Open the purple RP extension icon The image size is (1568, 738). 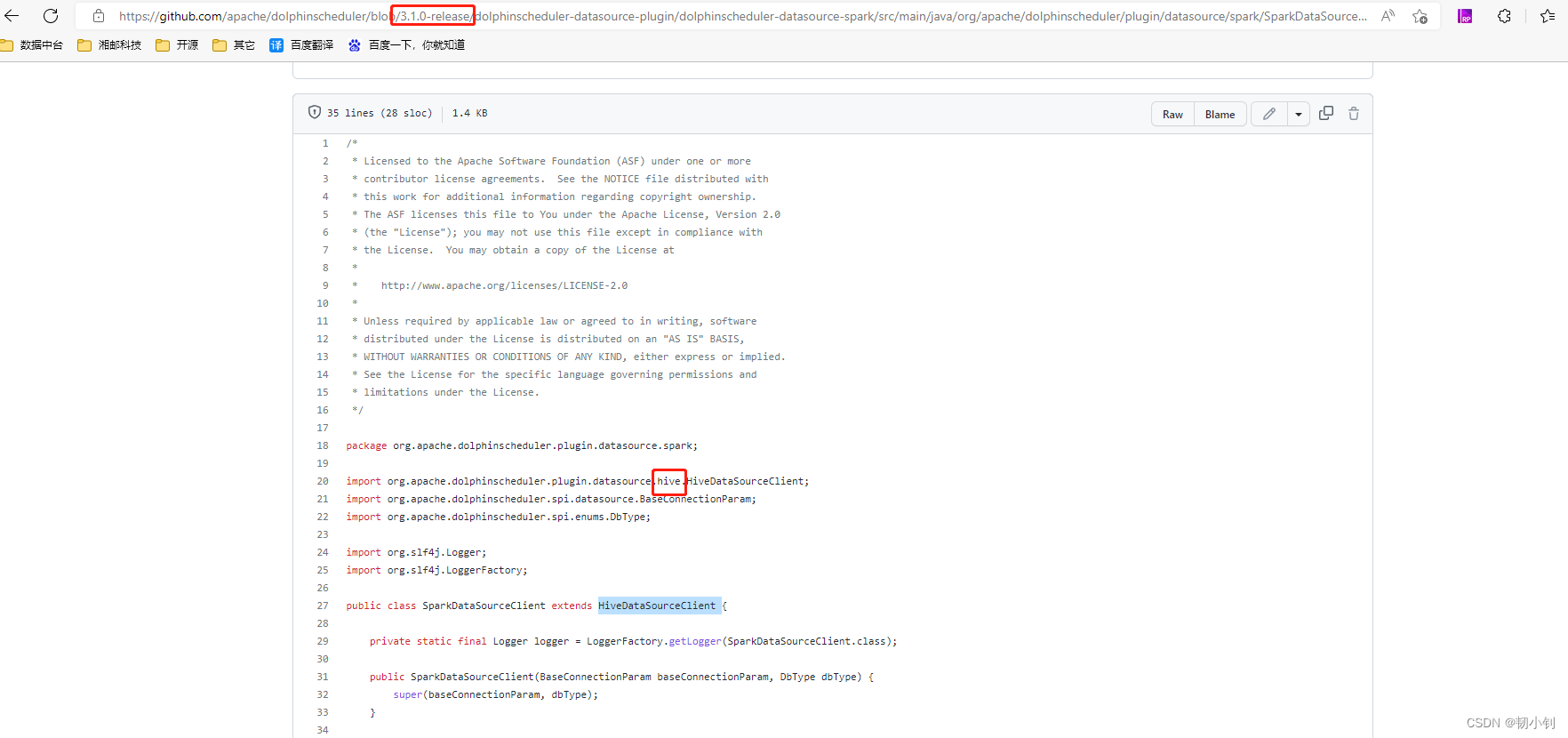1465,16
